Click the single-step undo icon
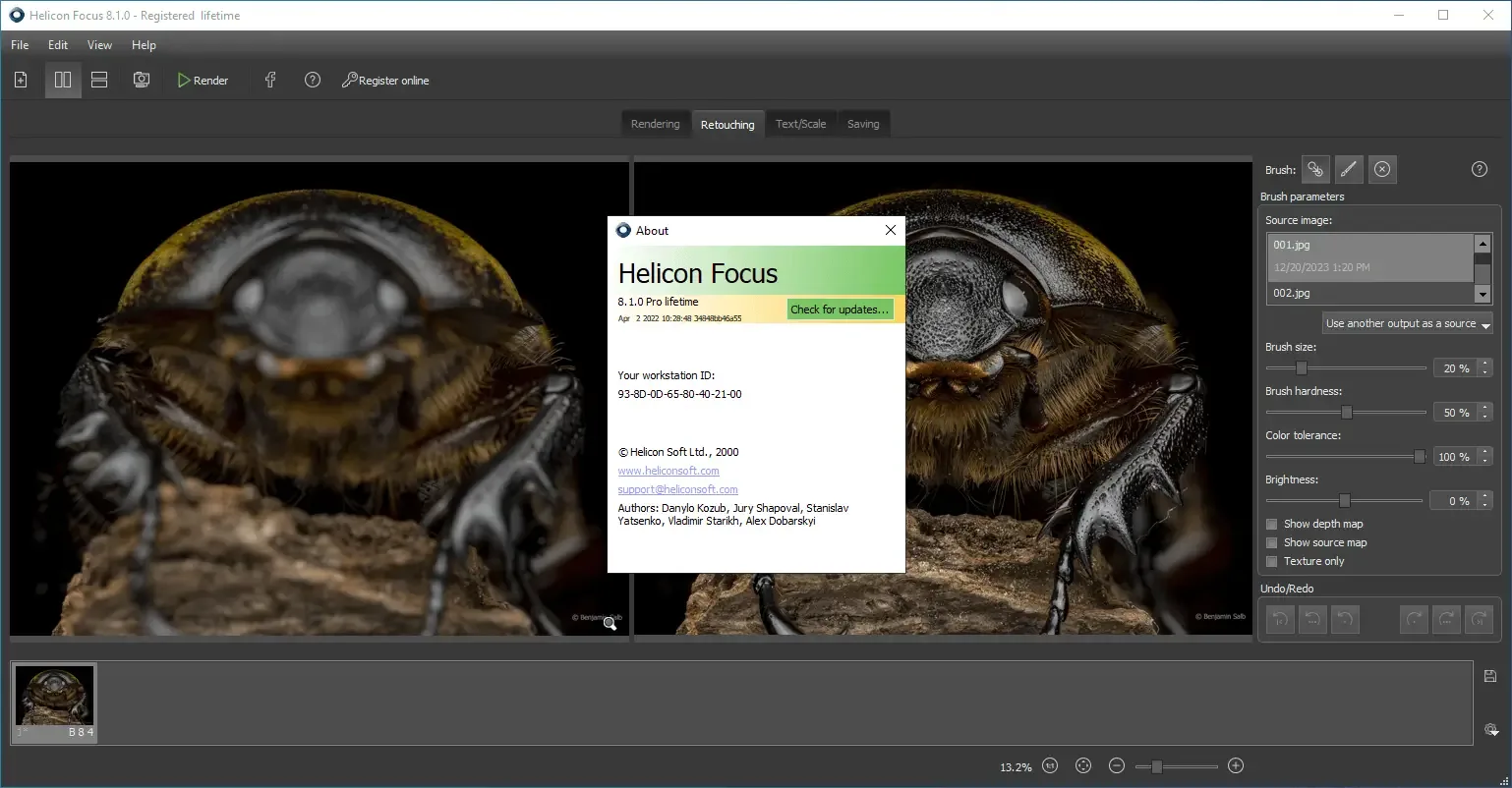Viewport: 1512px width, 788px height. click(x=1346, y=619)
